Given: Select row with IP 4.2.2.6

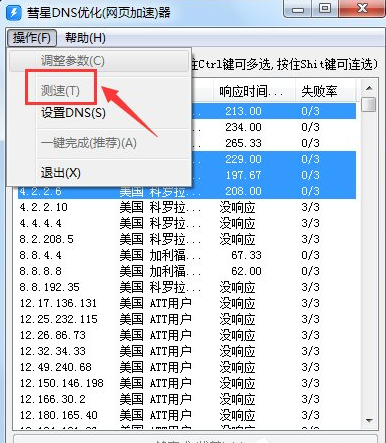Looking at the screenshot, I should 187,191.
